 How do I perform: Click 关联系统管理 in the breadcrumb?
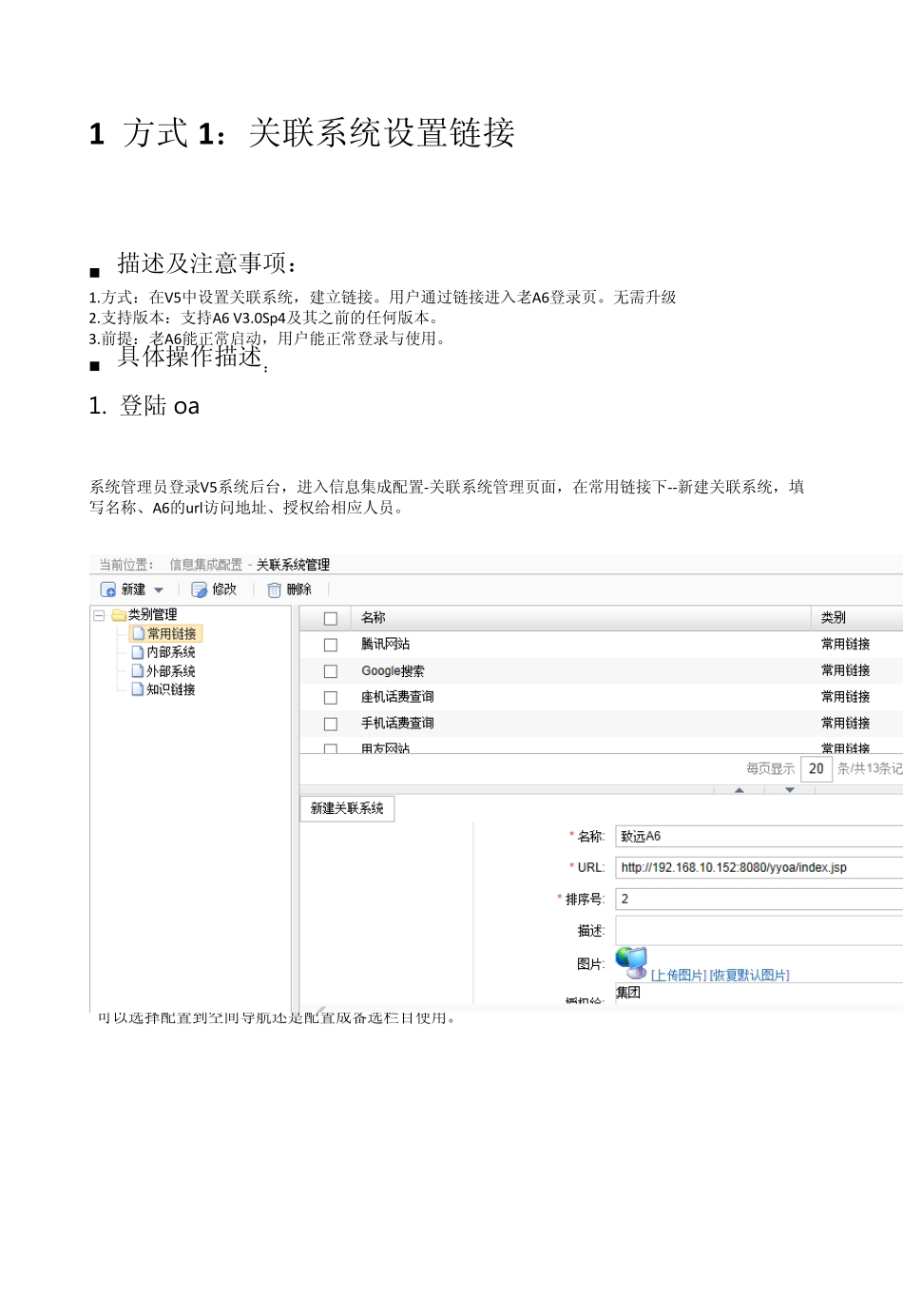[x=293, y=565]
